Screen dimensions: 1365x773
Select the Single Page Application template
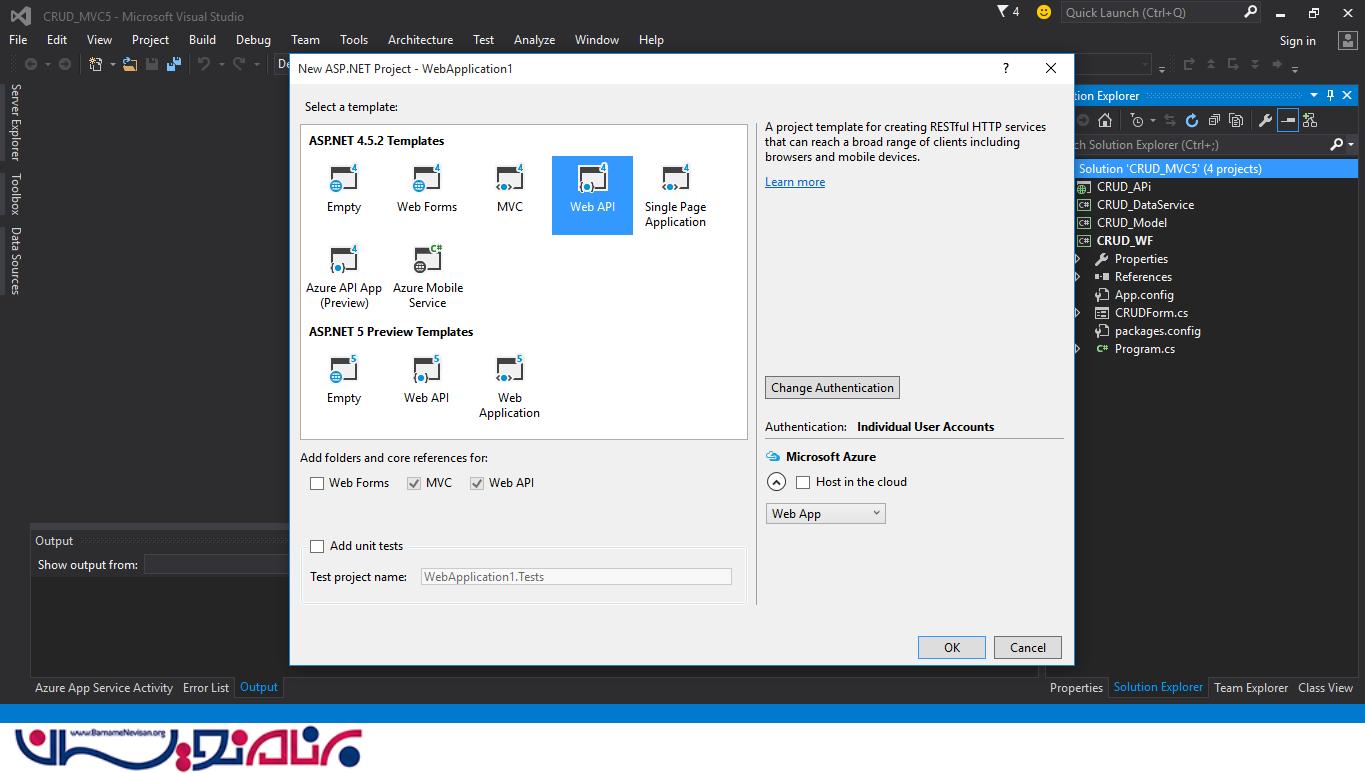click(675, 180)
